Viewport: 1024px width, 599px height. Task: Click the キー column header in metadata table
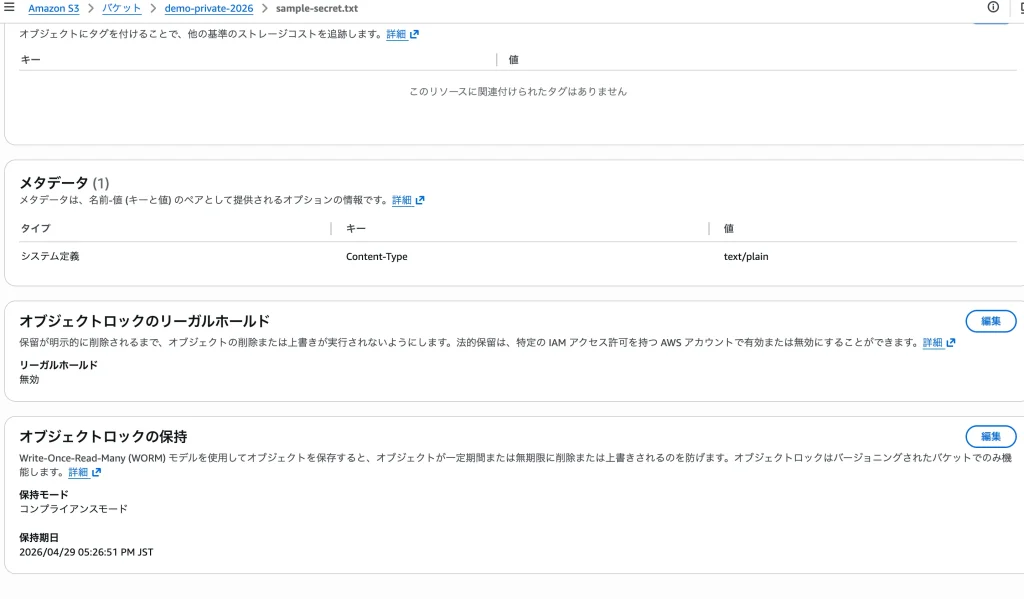tap(356, 228)
